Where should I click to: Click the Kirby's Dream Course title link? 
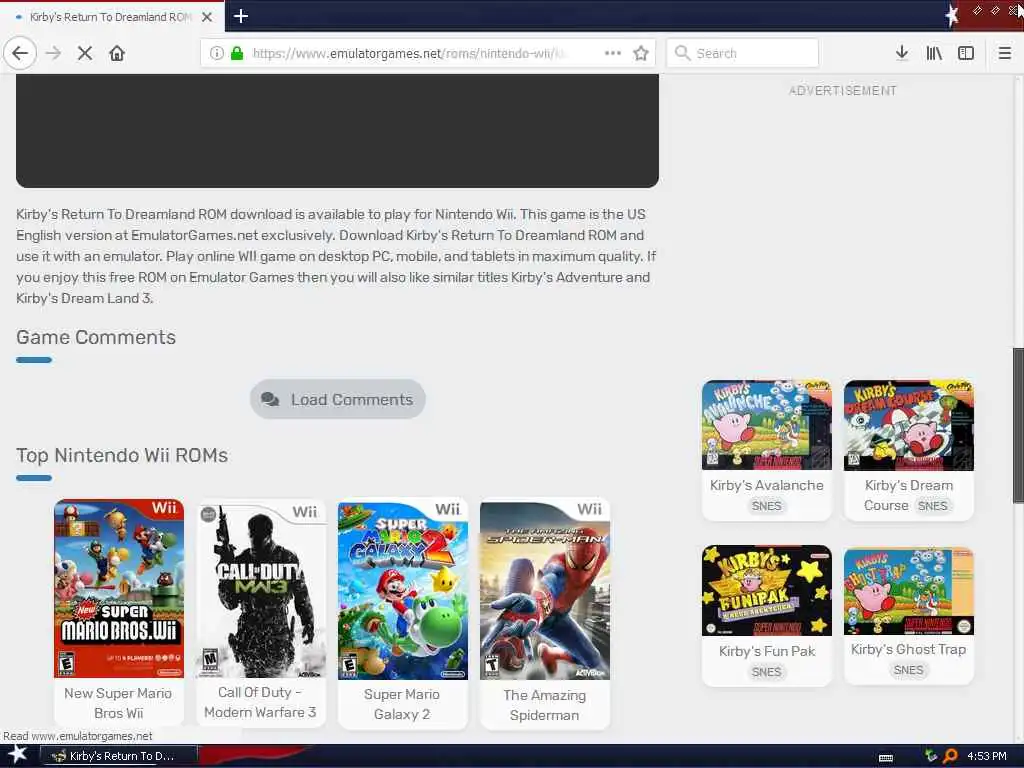[908, 495]
